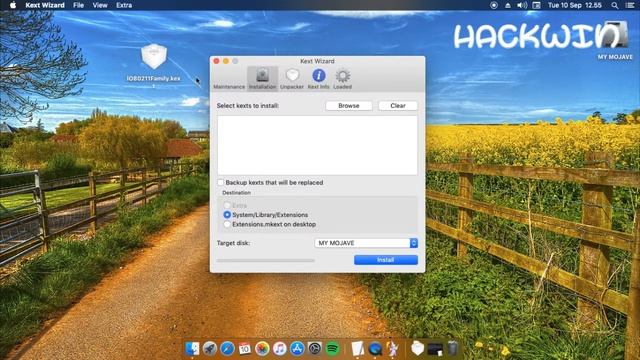This screenshot has height=360, width=640.
Task: Switch to the Unpacker tool
Action: click(x=292, y=79)
